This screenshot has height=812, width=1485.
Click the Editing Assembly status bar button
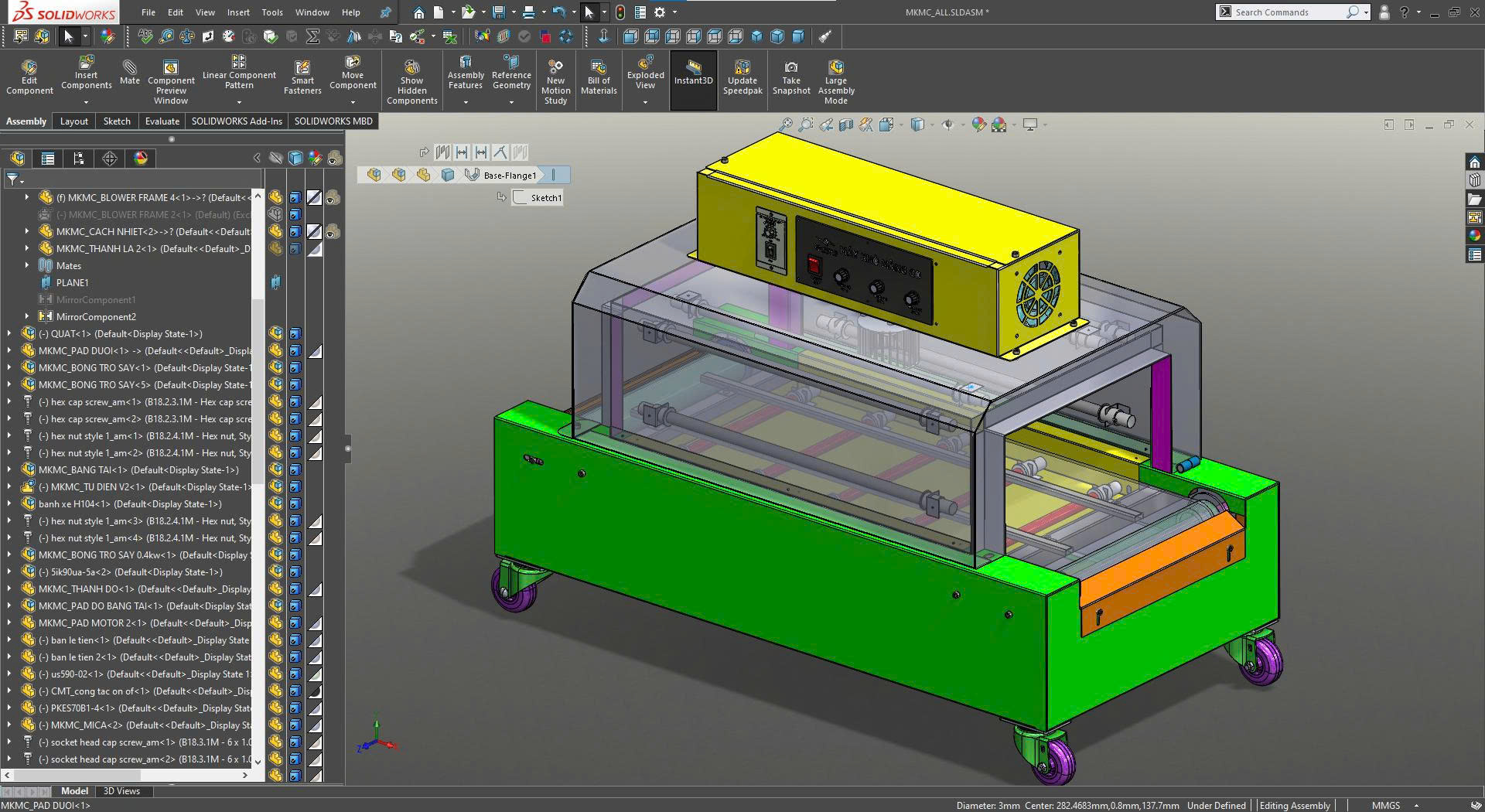(1294, 805)
